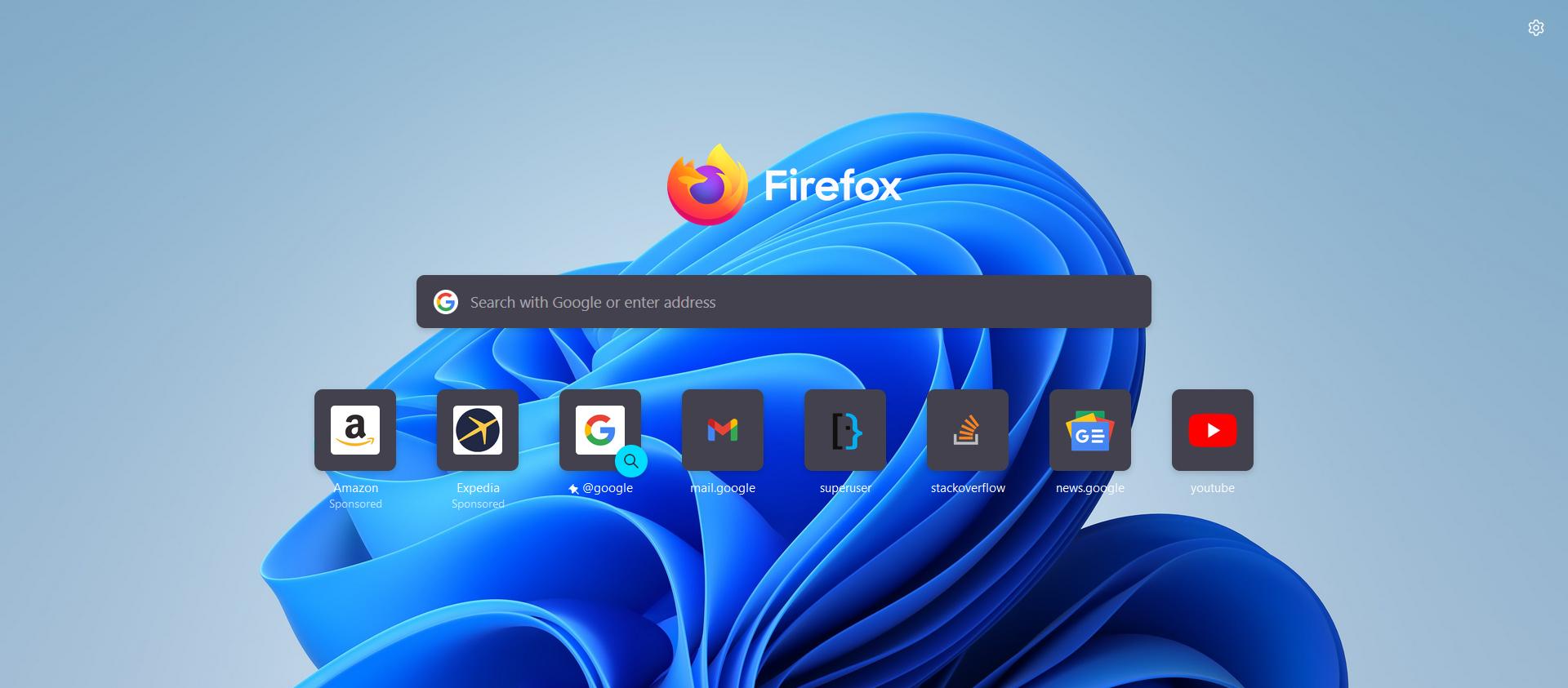Open the news.google shortcut tile

1090,430
